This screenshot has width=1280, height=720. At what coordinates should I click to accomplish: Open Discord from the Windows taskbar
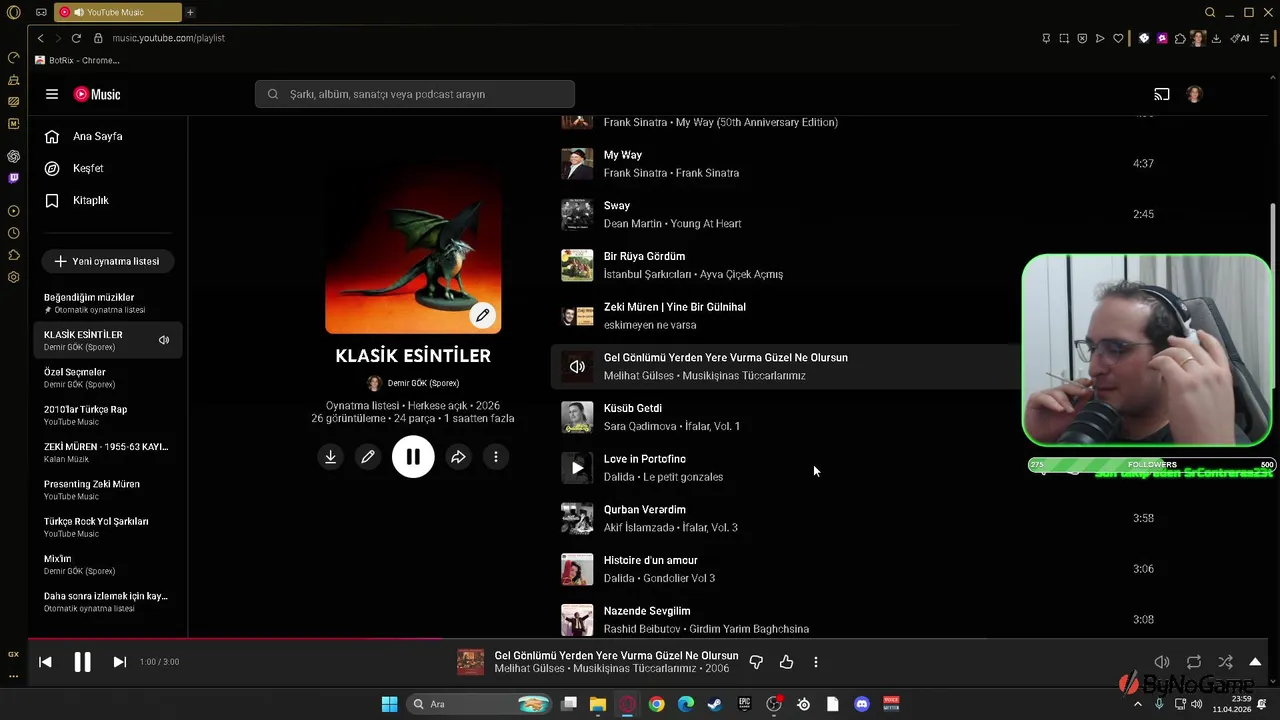[x=862, y=704]
